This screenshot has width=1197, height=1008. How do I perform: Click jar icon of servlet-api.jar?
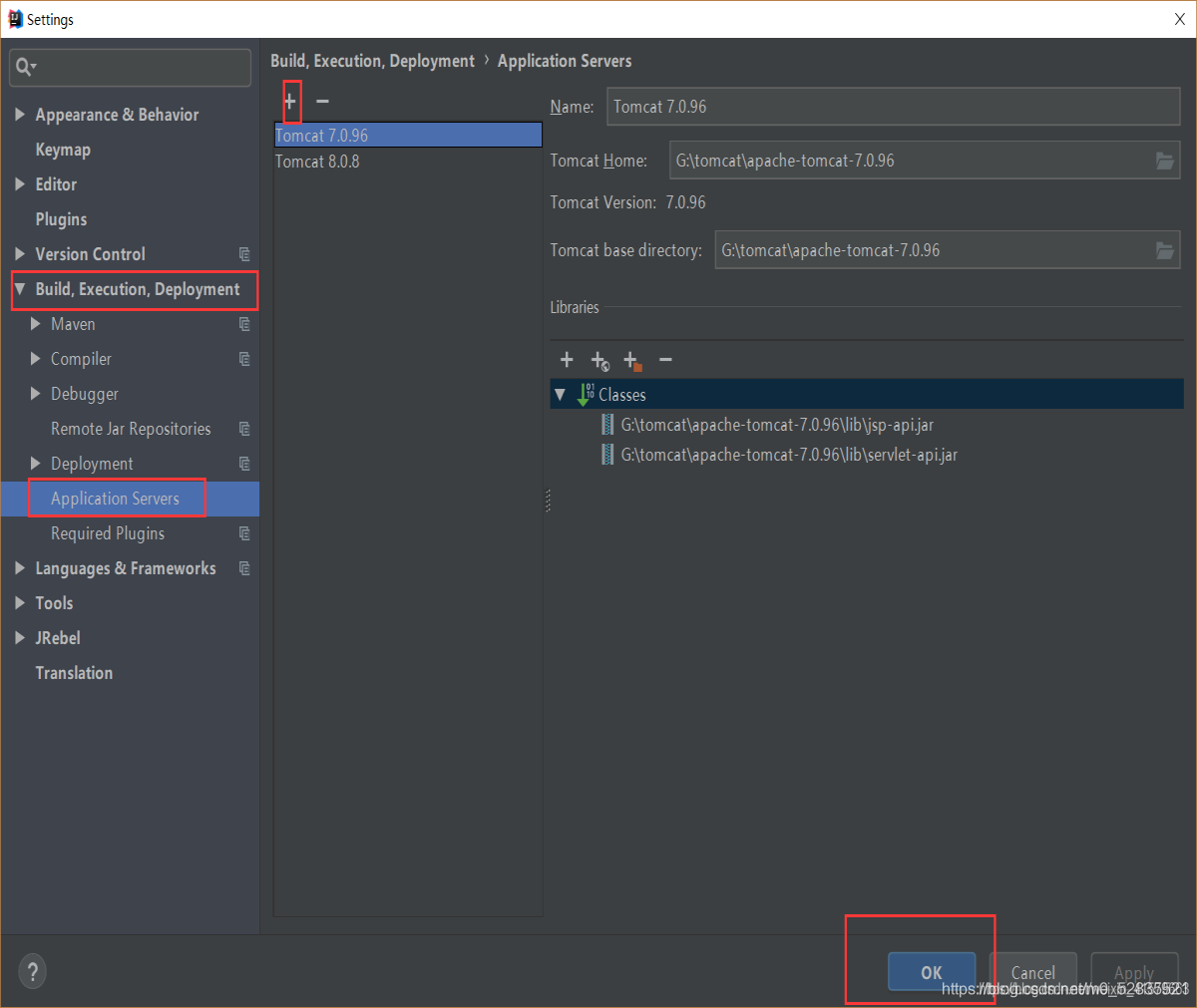click(x=607, y=455)
